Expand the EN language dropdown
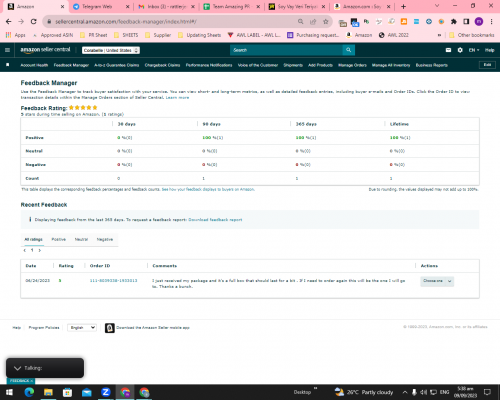This screenshot has height=400, width=500. [474, 50]
